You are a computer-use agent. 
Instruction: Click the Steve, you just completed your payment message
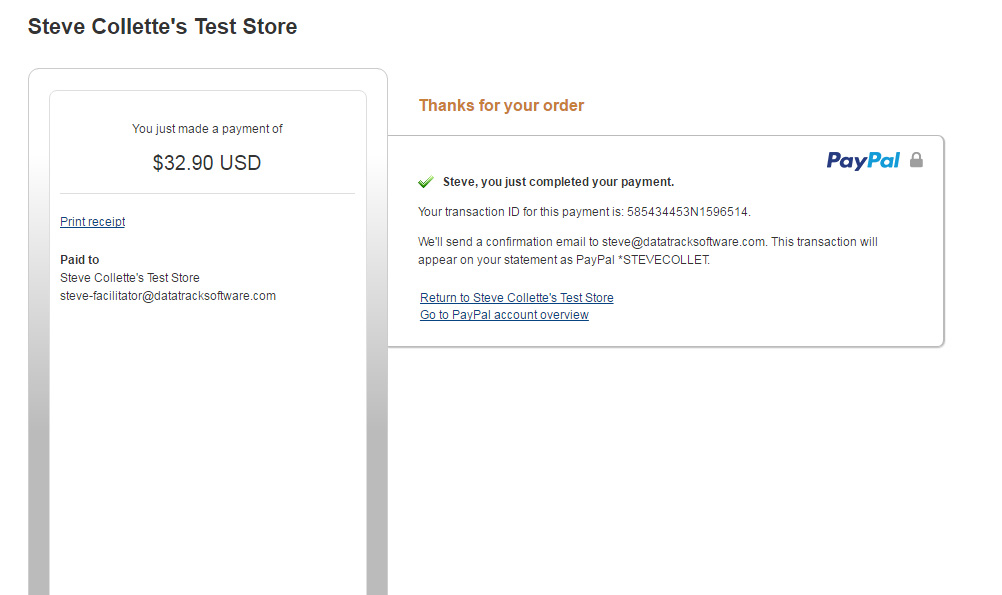[559, 182]
